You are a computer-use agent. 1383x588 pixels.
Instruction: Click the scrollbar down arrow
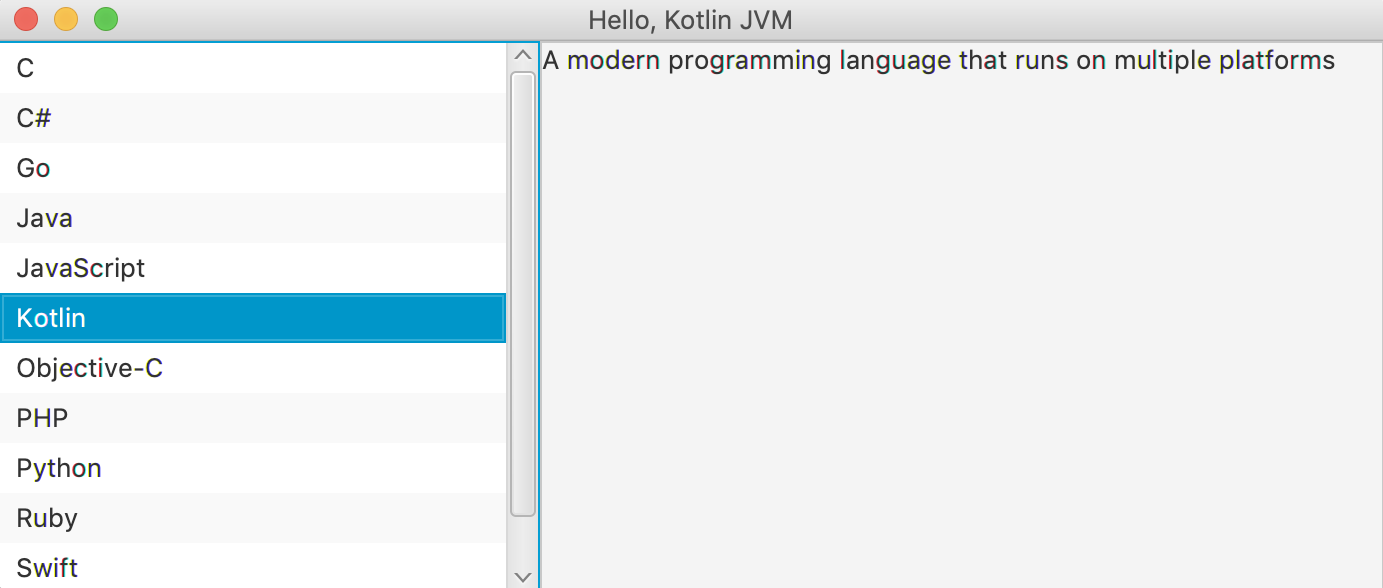(523, 576)
